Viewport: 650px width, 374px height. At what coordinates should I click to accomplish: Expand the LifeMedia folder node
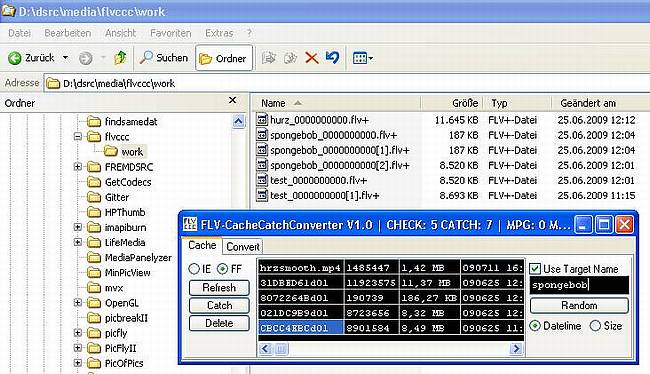point(78,242)
